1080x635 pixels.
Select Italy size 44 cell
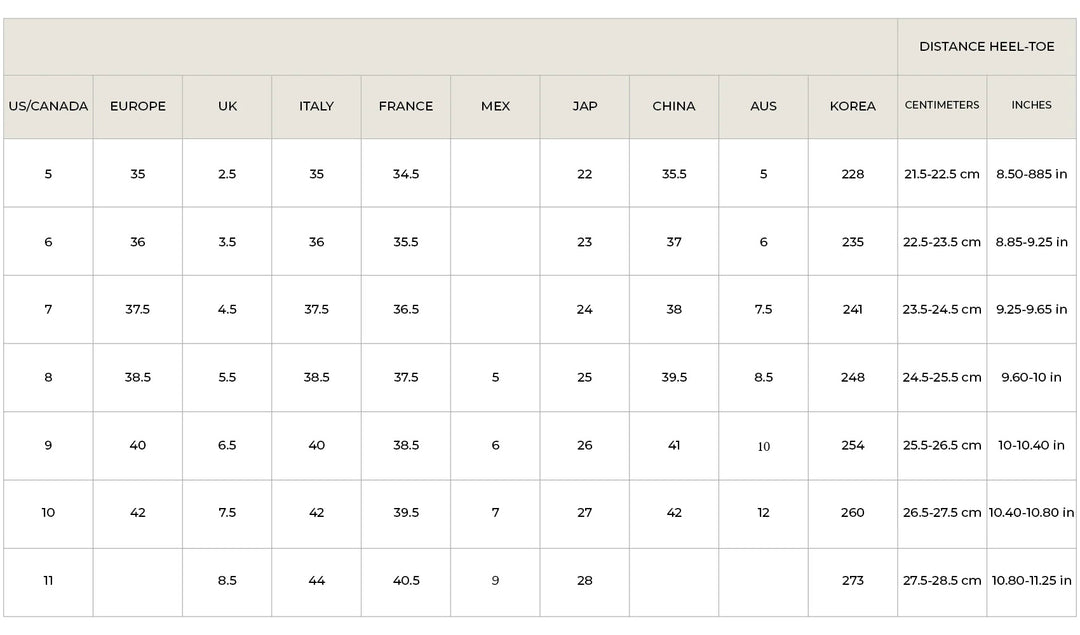click(x=316, y=581)
